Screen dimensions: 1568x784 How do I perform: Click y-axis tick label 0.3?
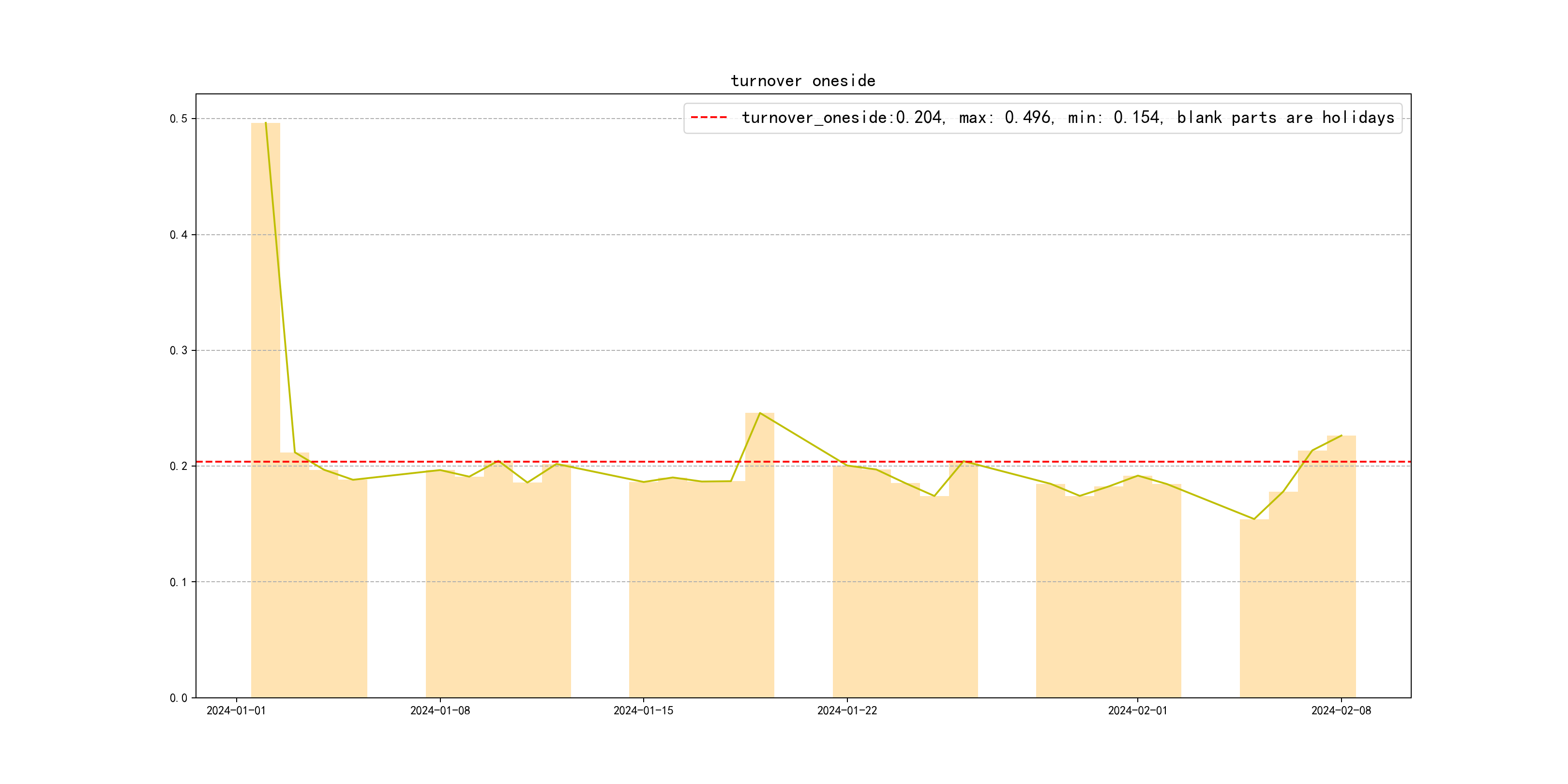tap(179, 350)
